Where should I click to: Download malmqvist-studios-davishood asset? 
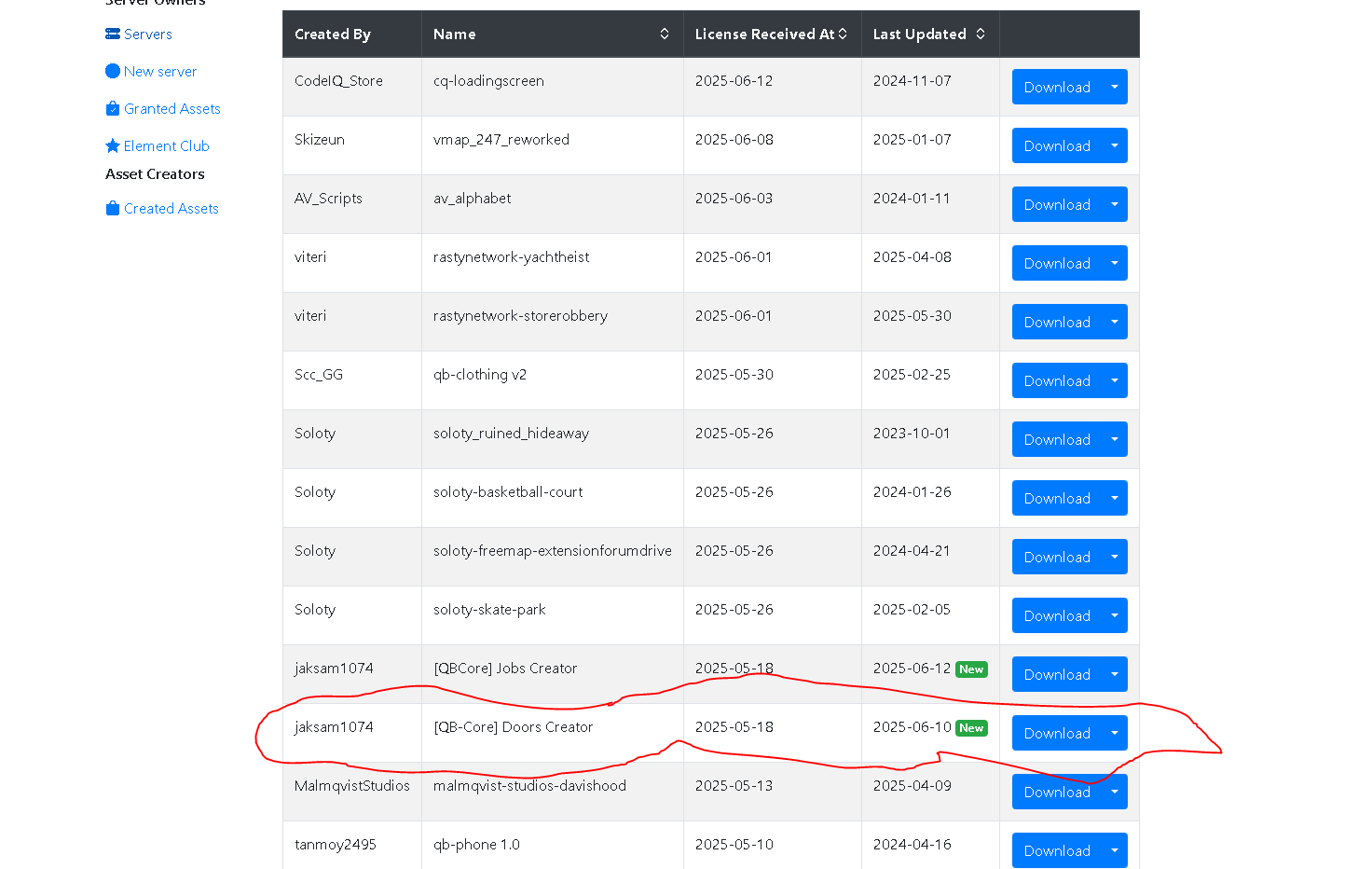[1057, 792]
